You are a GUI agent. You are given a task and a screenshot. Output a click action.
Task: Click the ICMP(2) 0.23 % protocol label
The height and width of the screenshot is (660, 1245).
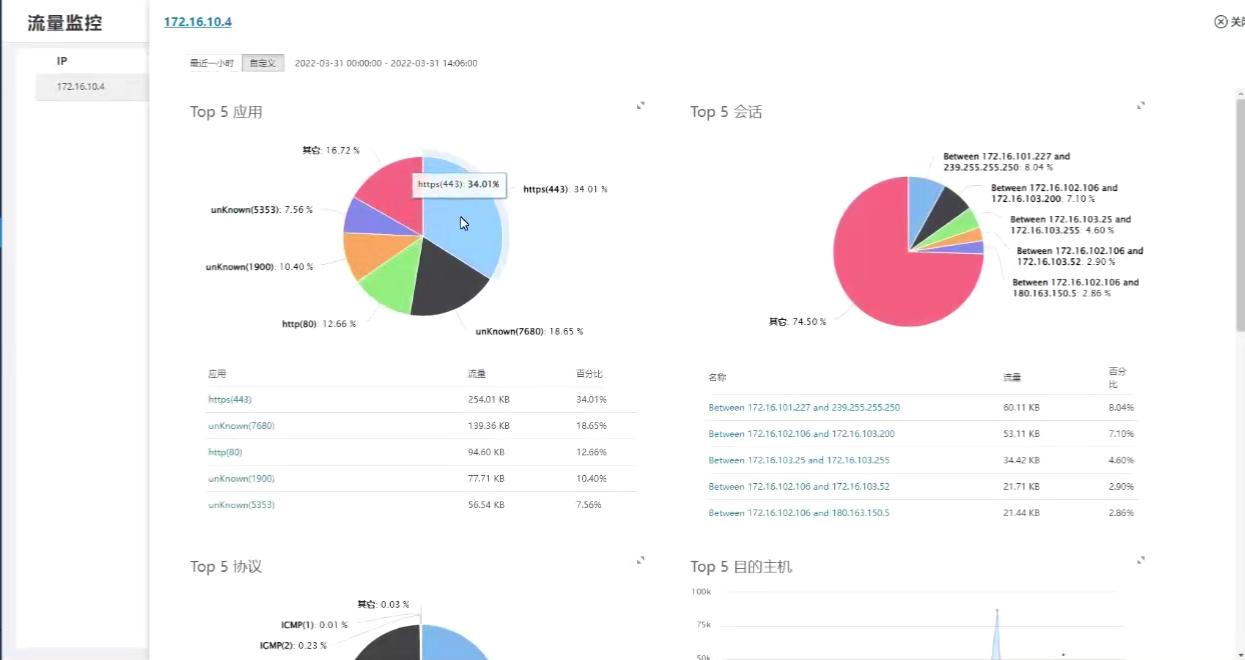(x=293, y=645)
